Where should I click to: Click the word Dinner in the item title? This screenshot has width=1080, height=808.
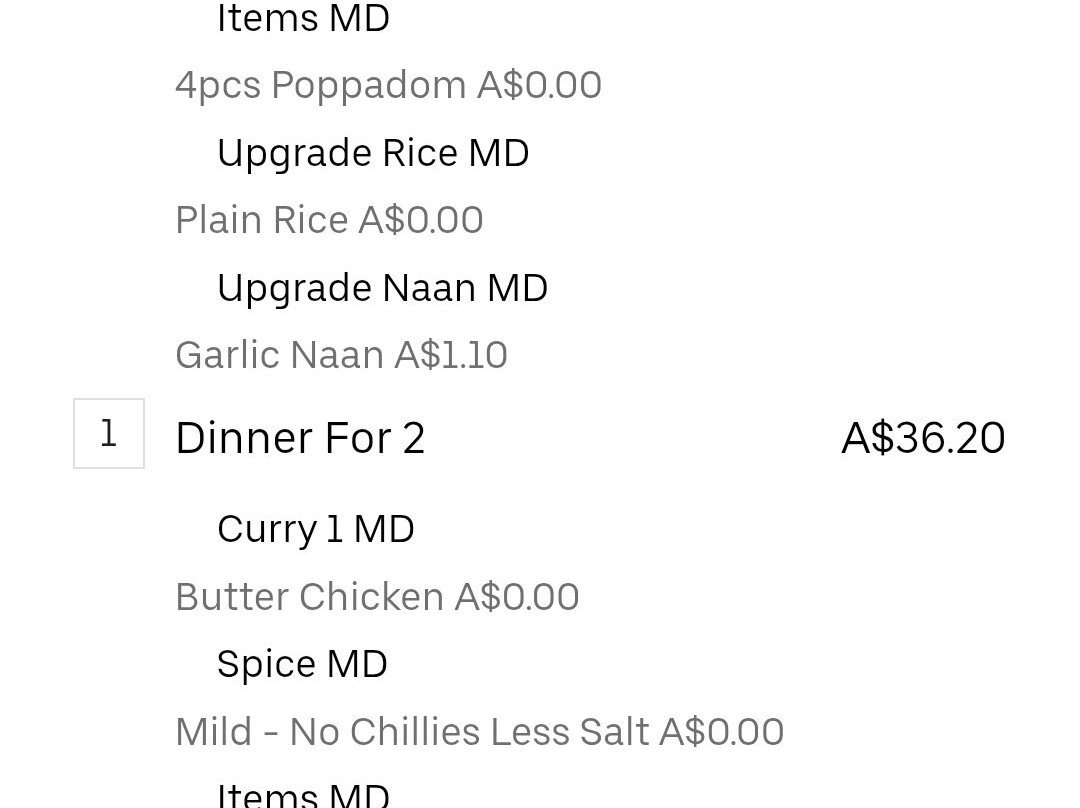(245, 438)
